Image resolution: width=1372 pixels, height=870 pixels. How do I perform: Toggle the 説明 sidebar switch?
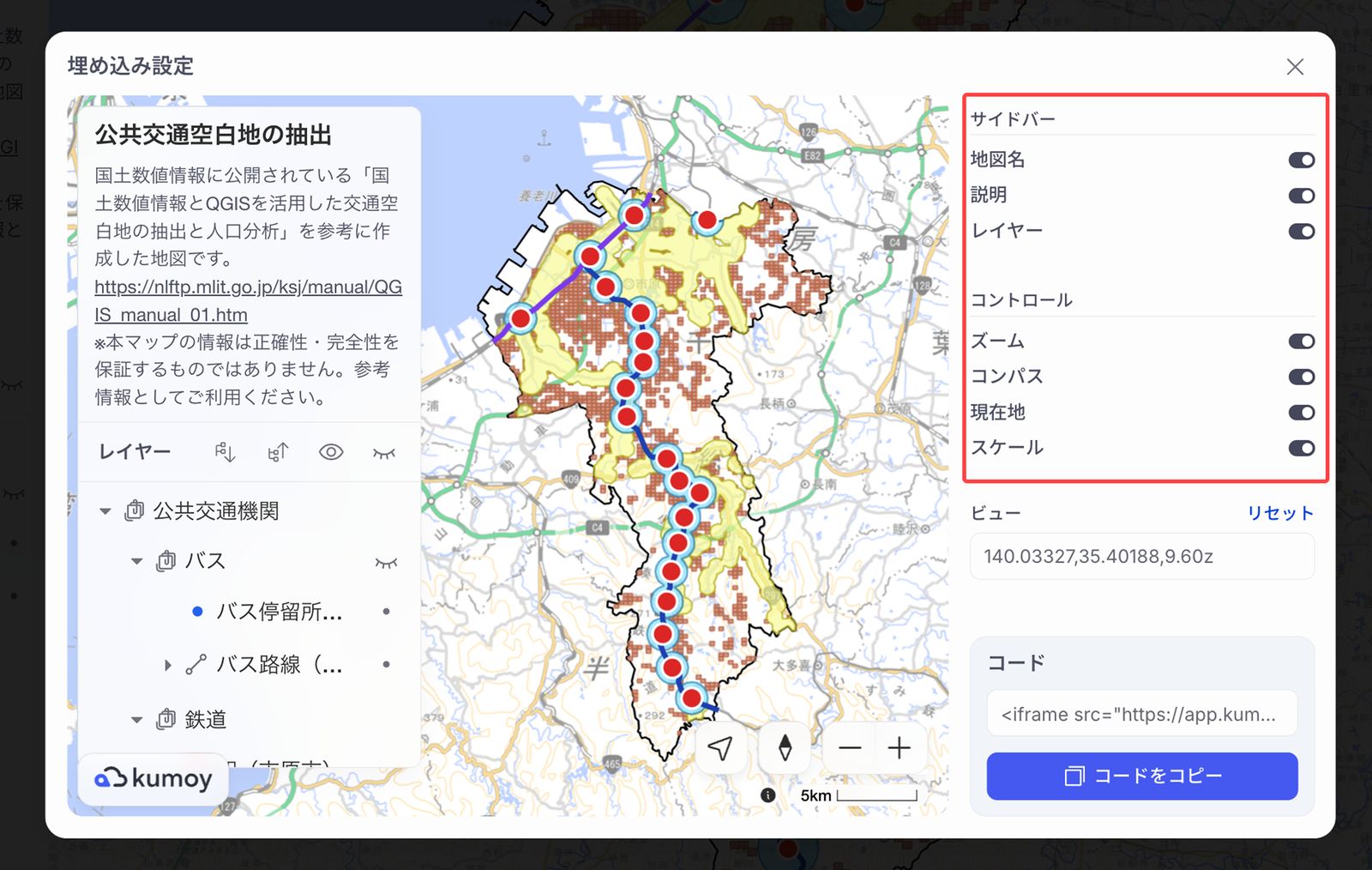tap(1301, 196)
